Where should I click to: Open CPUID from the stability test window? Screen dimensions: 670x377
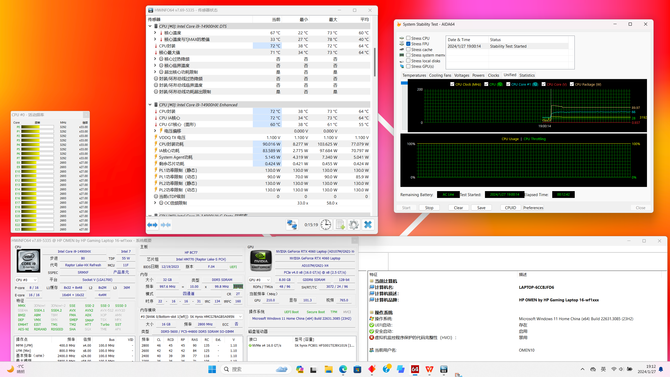510,208
